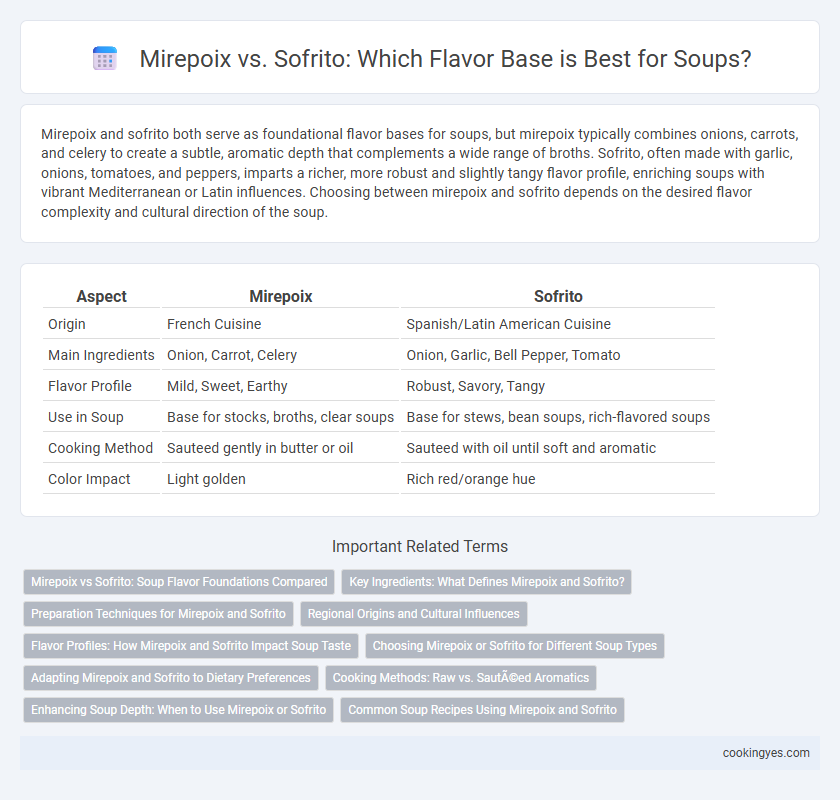Select 'Adapting Mirepoix and Sofrito to Dietary Preferences'
The width and height of the screenshot is (840, 800).
(170, 678)
